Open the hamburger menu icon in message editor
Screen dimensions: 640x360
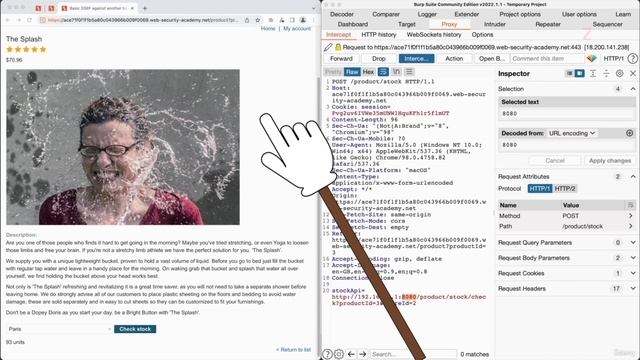click(409, 72)
